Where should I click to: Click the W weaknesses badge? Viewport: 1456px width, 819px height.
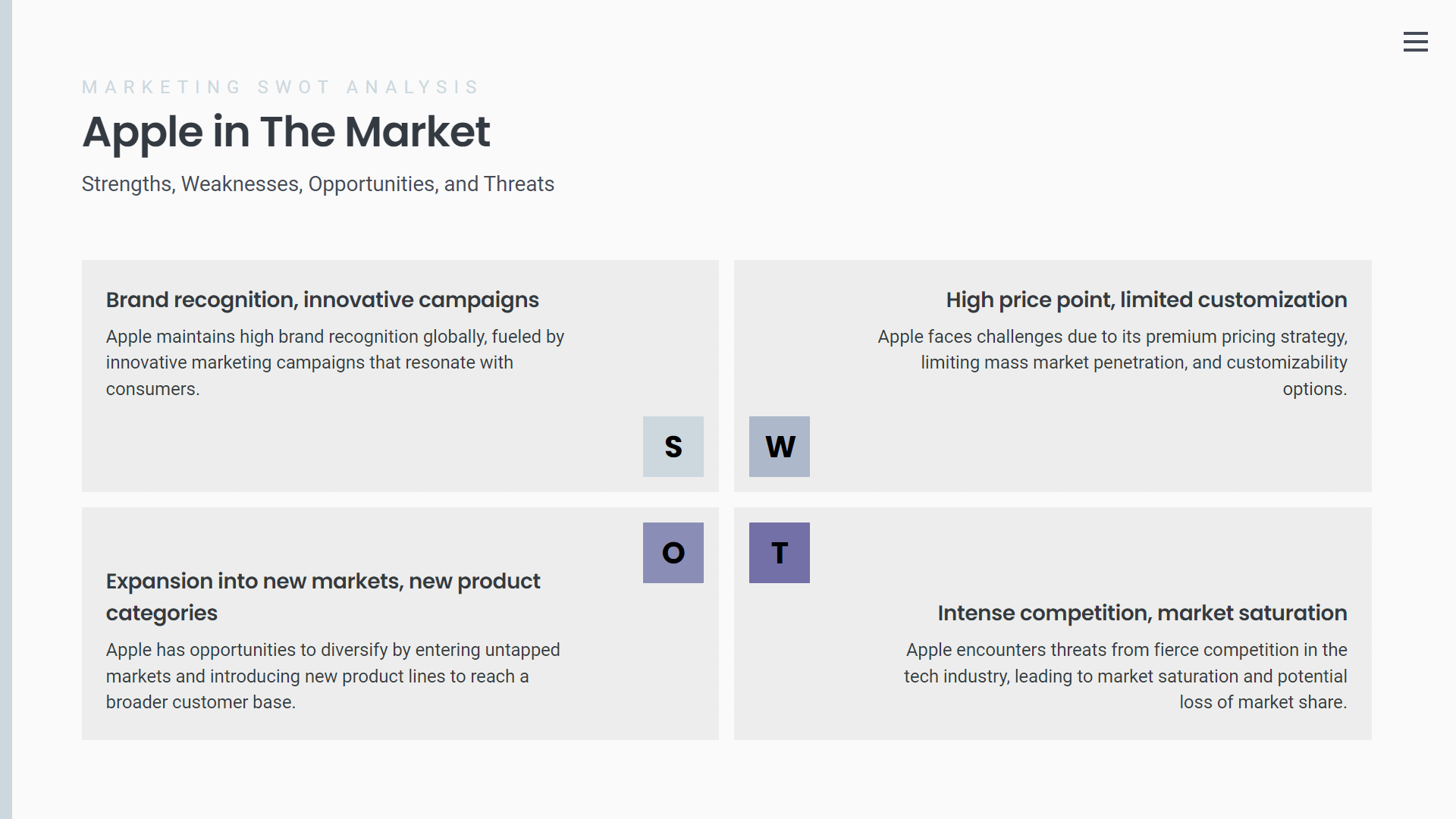(x=779, y=447)
